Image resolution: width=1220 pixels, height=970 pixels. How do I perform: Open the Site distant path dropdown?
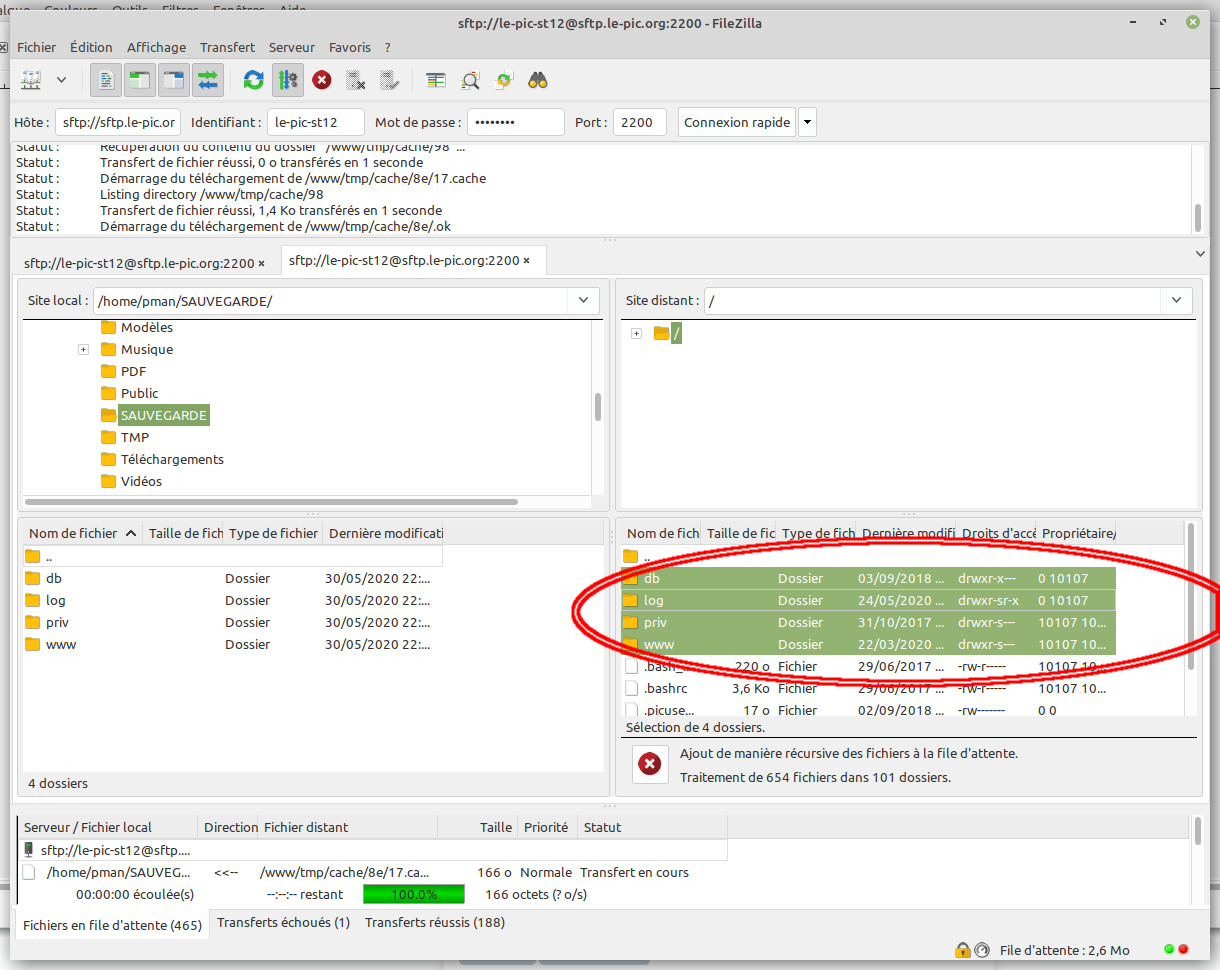1177,301
